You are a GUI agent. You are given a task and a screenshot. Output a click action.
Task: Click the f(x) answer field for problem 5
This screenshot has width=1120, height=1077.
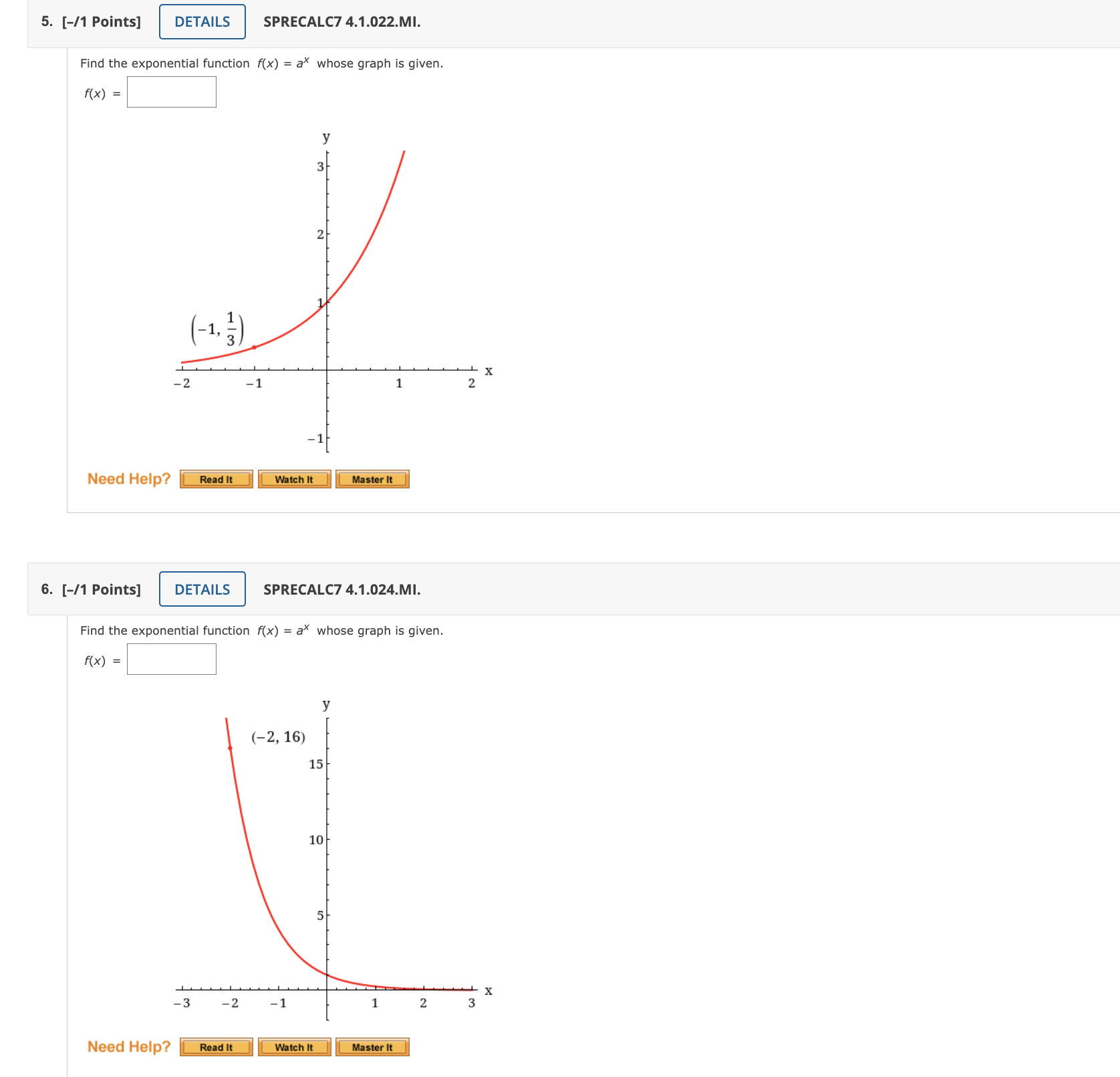coord(171,92)
